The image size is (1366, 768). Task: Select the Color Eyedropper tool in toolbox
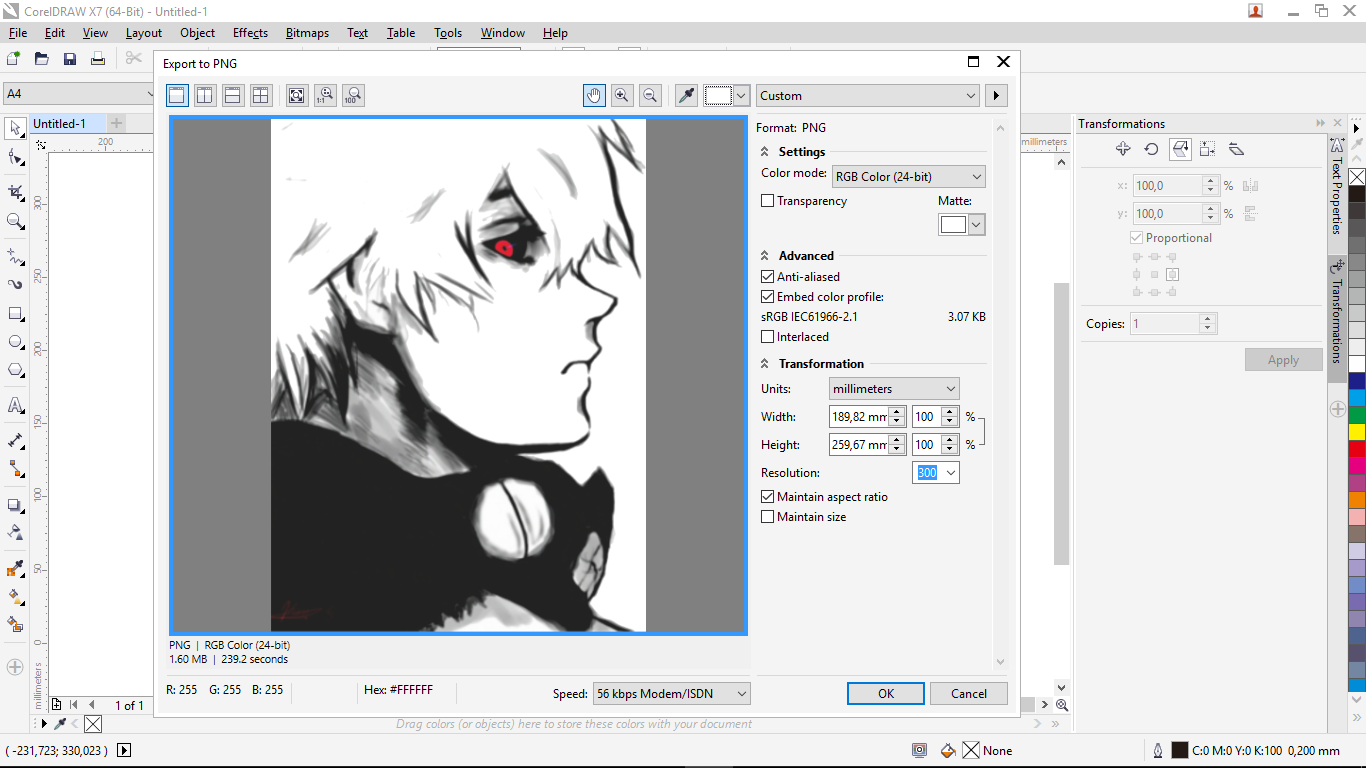coord(15,569)
